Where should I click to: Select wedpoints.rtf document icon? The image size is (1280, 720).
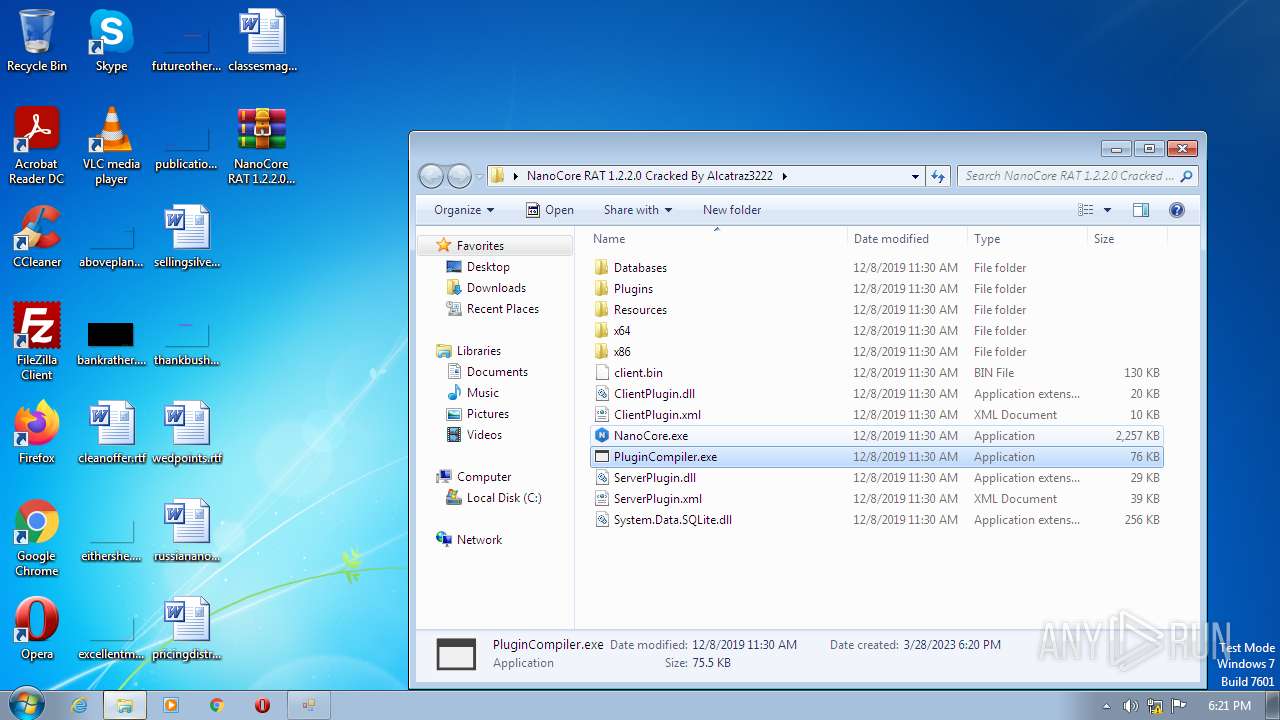[x=187, y=433]
